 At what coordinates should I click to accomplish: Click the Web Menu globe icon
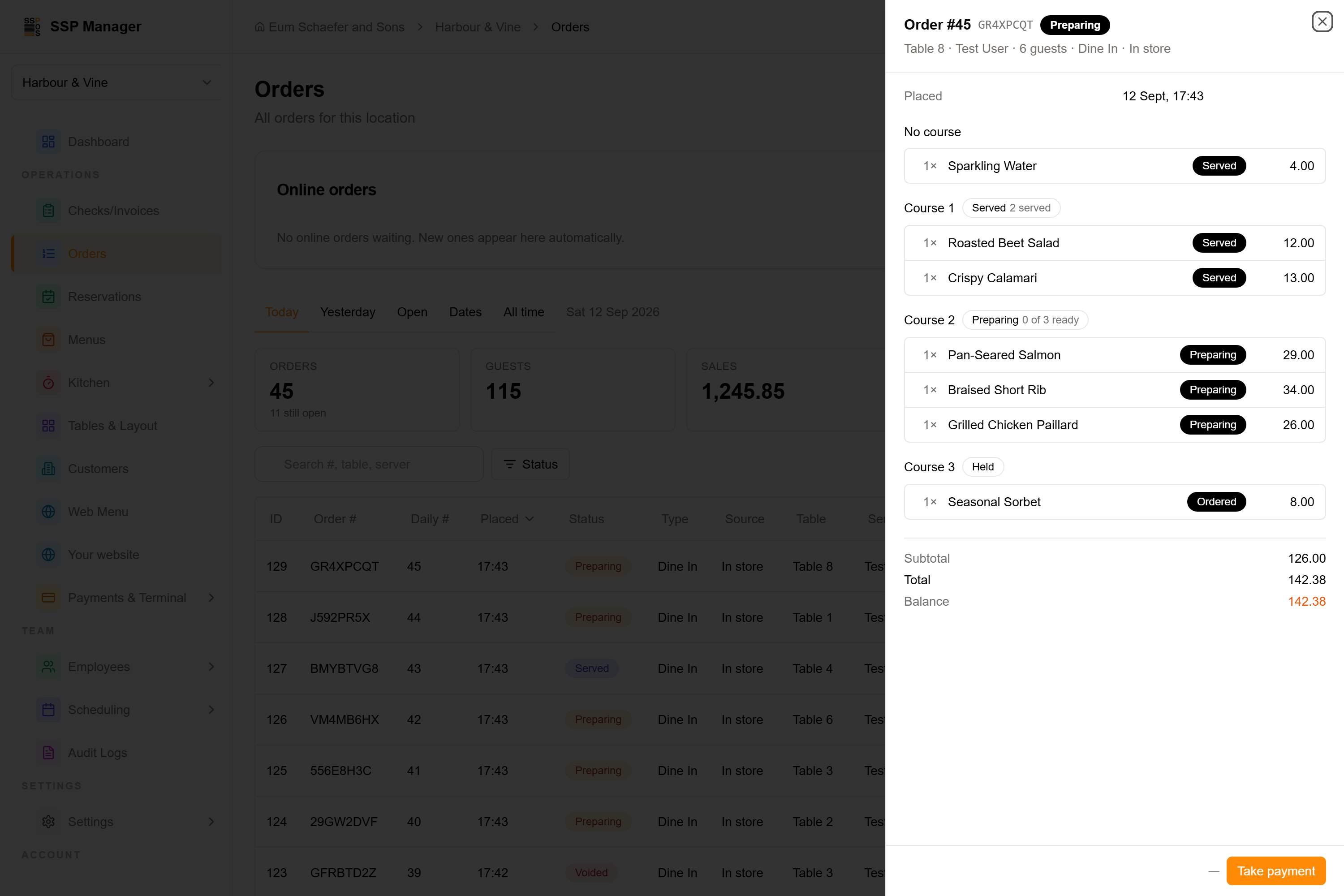48,512
